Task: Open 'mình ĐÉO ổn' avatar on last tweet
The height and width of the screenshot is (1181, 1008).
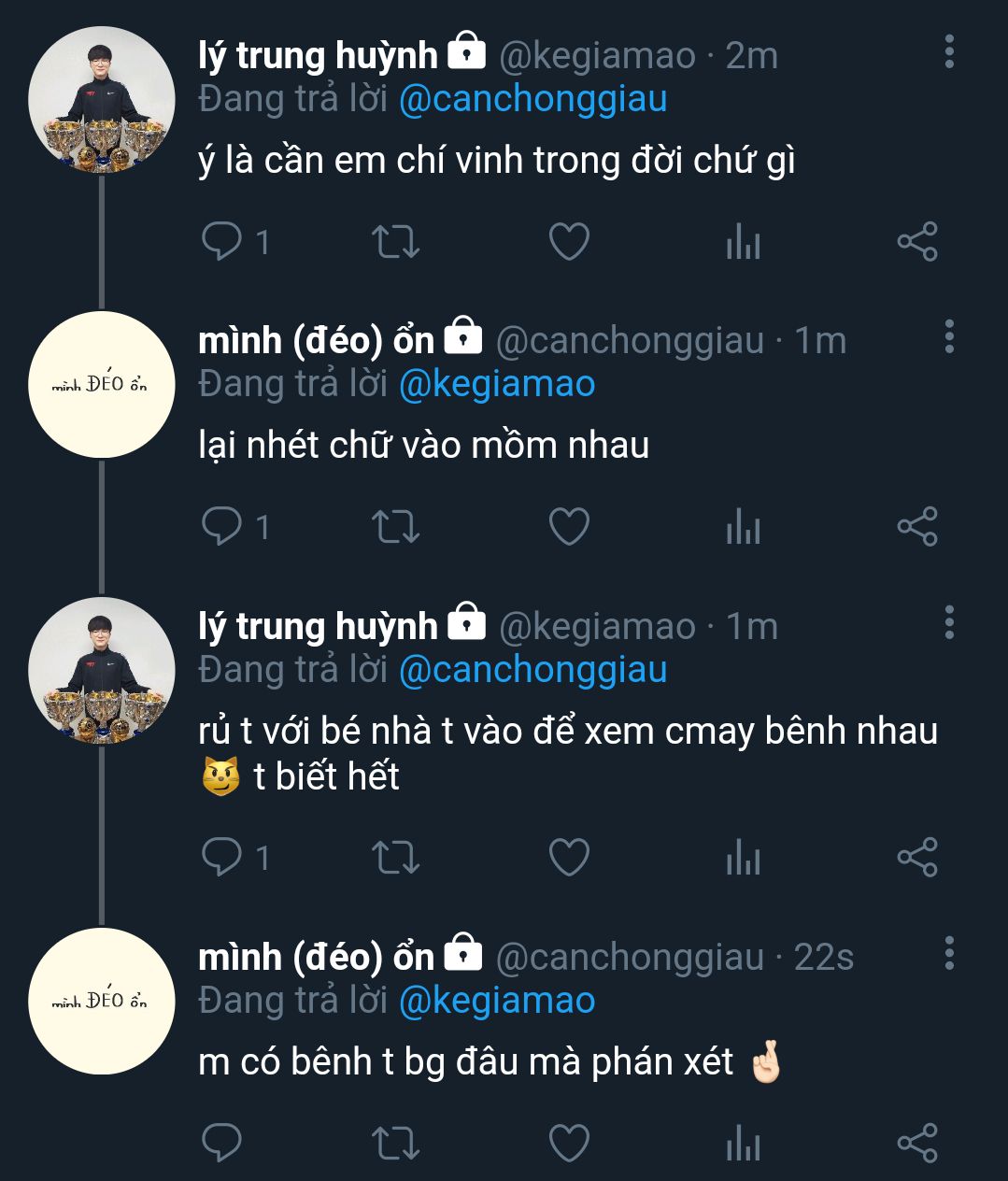Action: tap(102, 1001)
